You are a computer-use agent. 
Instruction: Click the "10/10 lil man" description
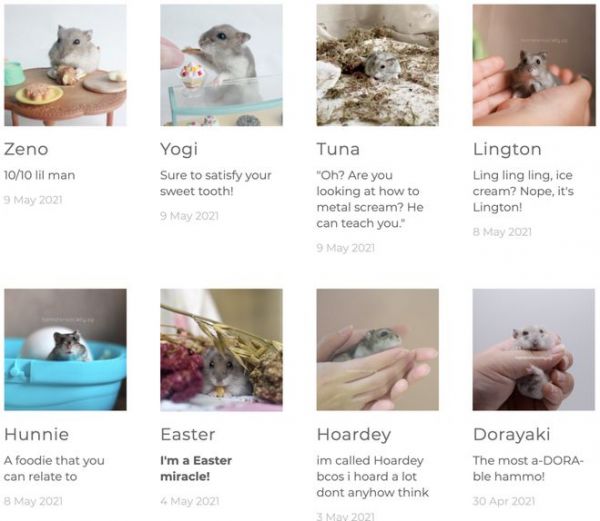pos(39,175)
